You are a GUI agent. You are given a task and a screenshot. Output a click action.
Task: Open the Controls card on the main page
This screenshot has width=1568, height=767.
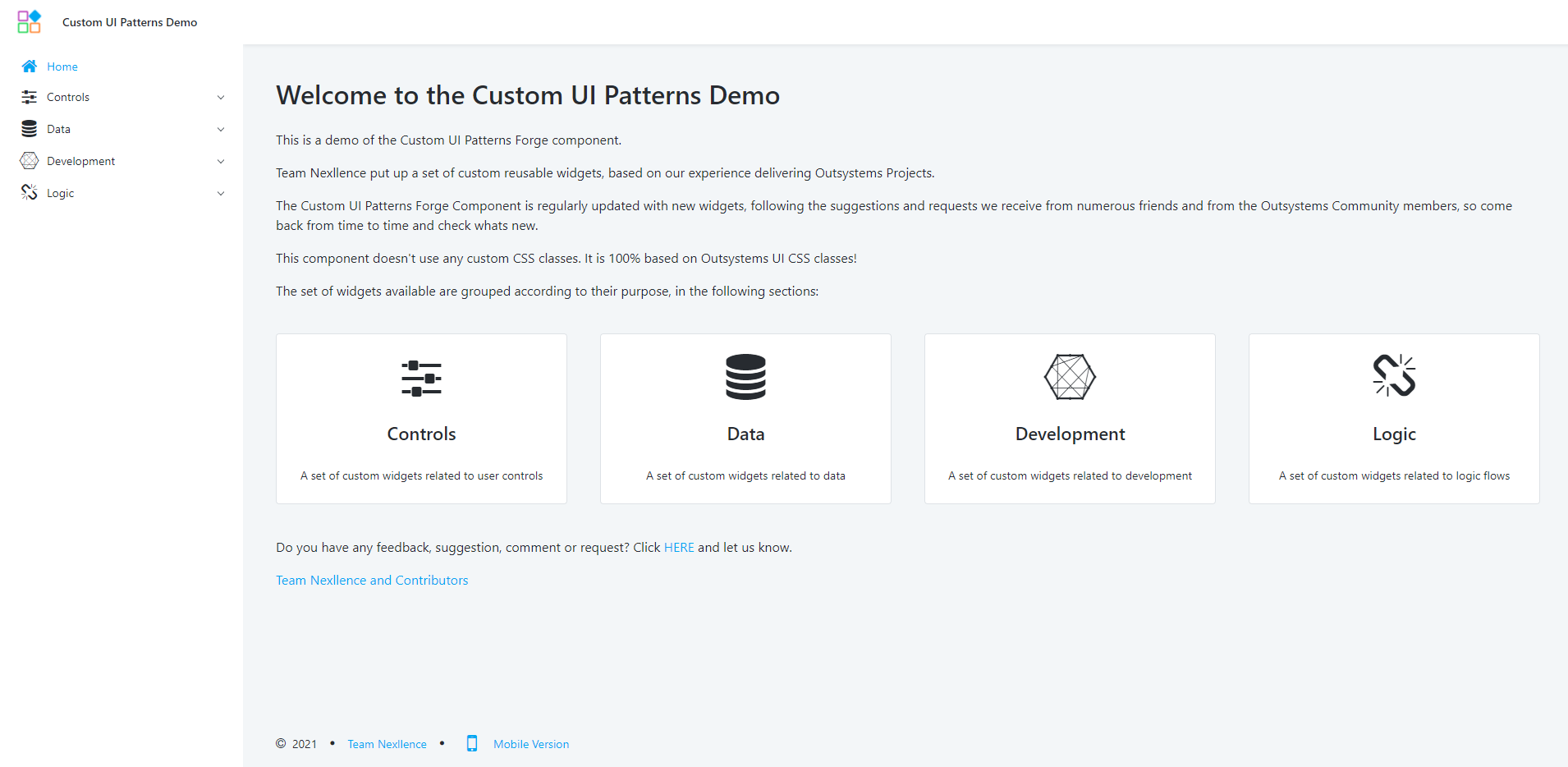(x=421, y=418)
